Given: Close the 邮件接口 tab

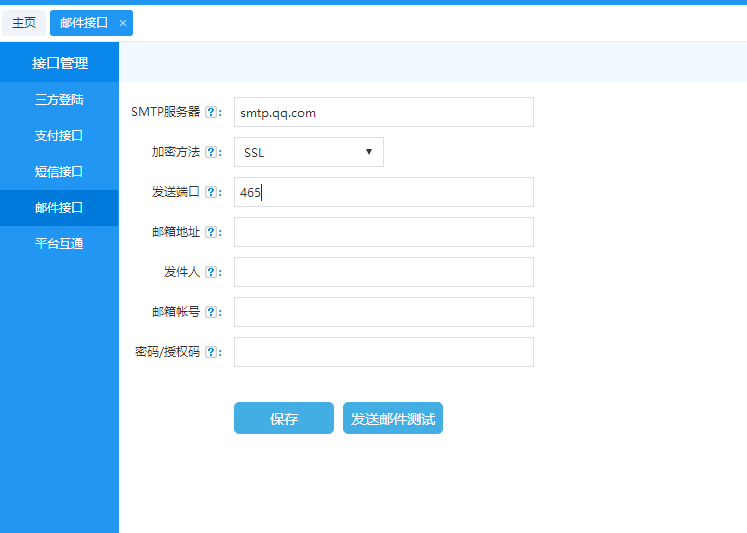Looking at the screenshot, I should [x=122, y=23].
